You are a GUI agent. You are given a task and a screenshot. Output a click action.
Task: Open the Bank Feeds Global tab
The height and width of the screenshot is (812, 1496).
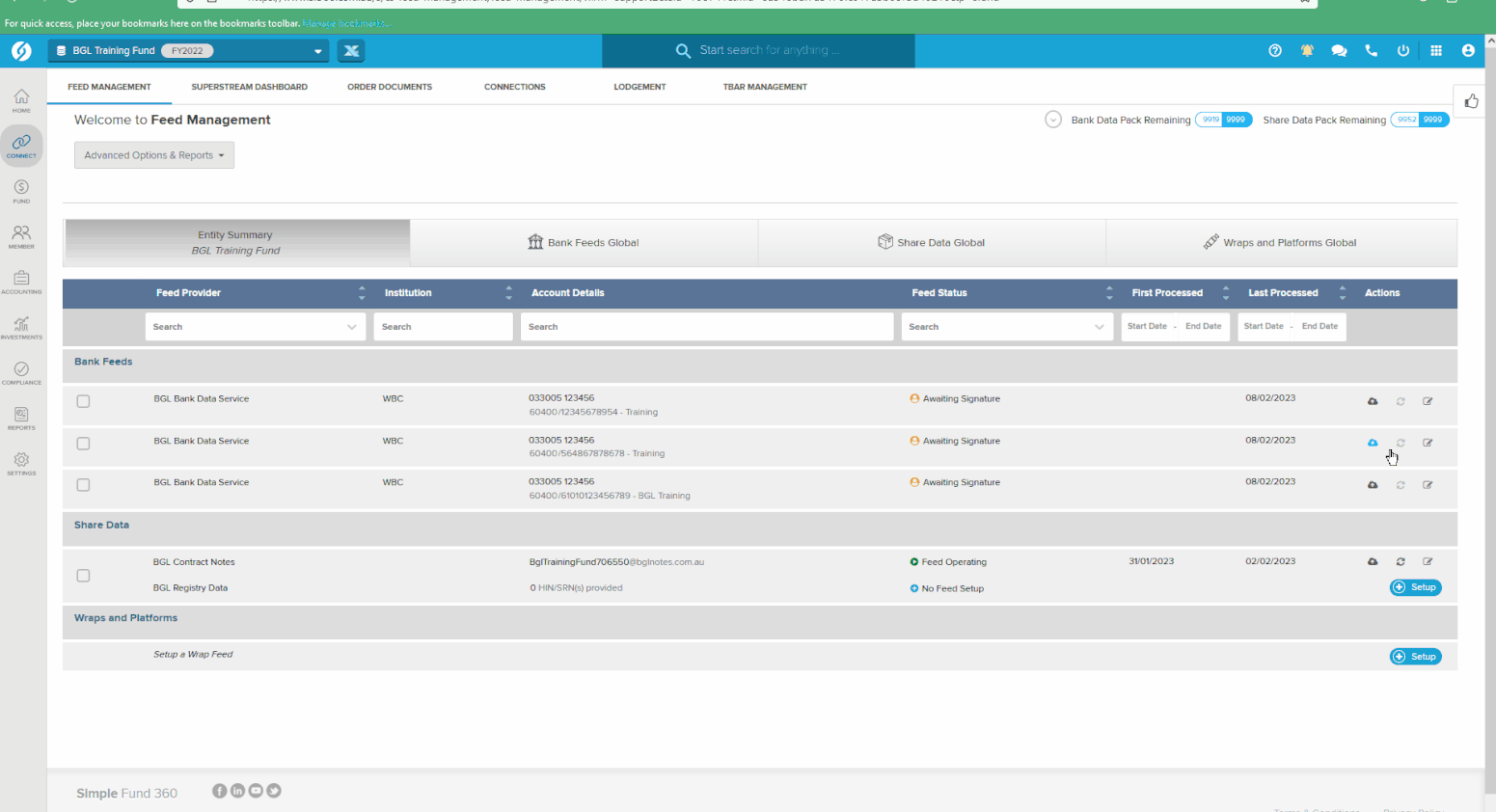click(x=584, y=243)
